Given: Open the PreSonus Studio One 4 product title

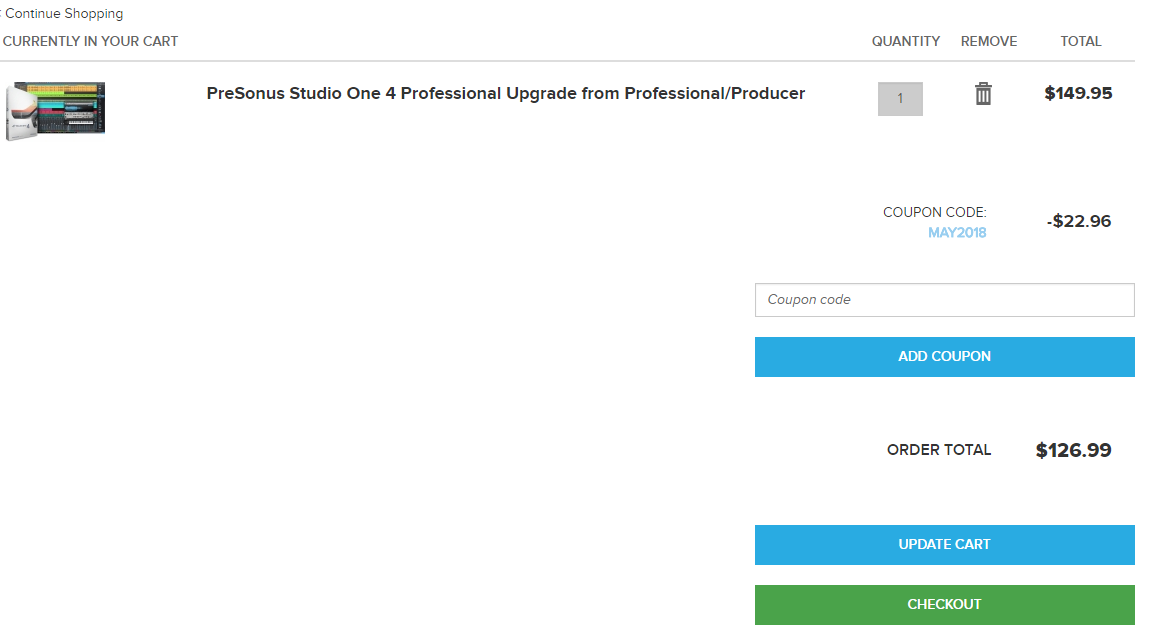Looking at the screenshot, I should coord(505,93).
